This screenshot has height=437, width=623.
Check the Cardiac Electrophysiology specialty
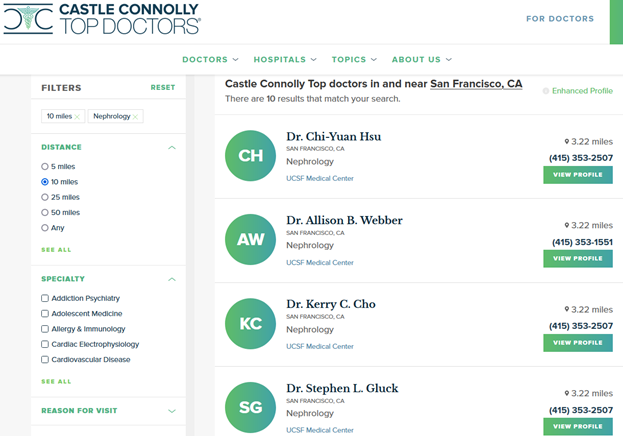pos(45,344)
